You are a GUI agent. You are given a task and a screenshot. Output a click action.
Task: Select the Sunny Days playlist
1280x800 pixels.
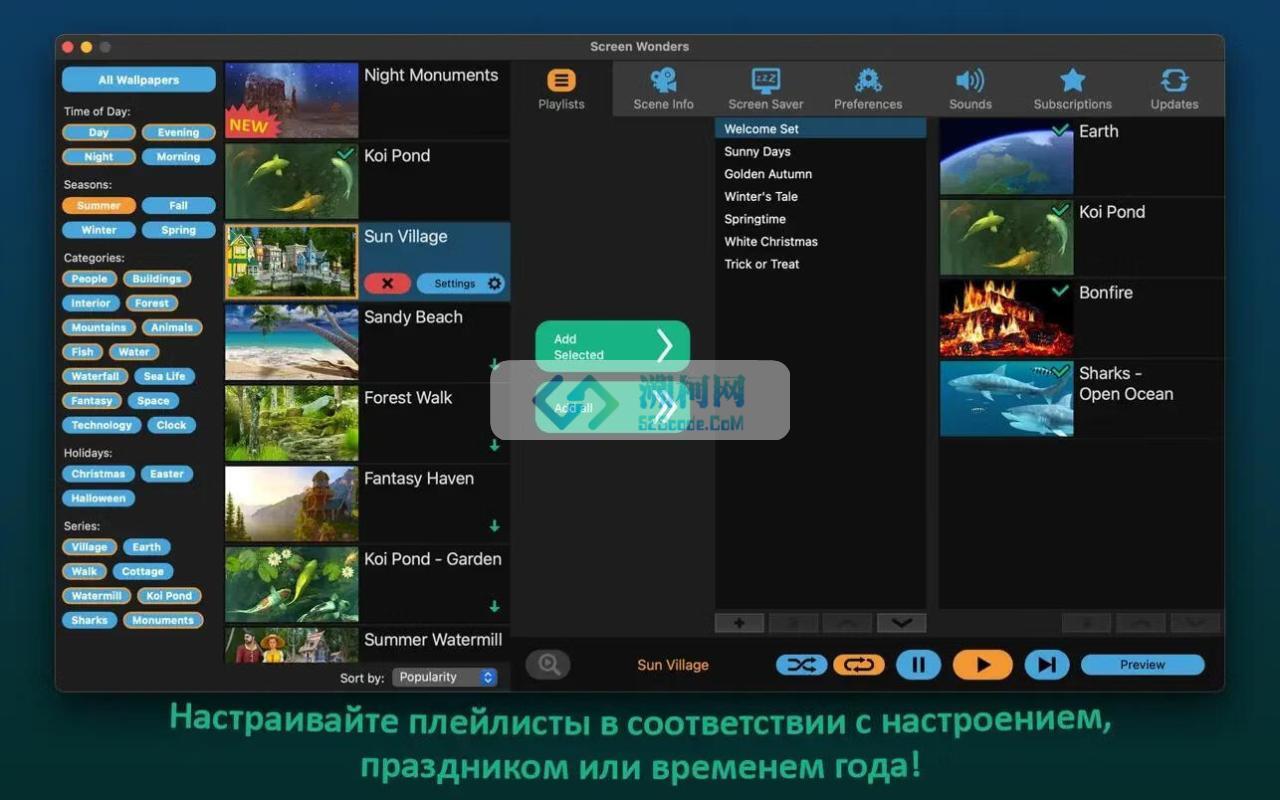820,151
